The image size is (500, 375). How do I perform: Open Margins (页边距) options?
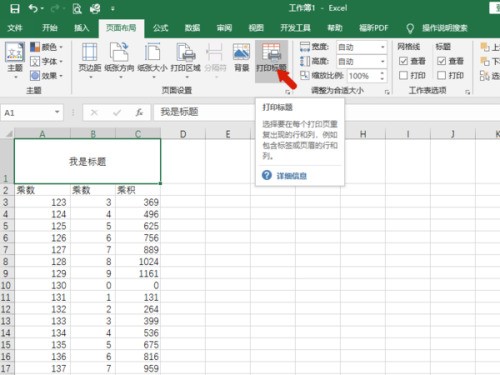click(90, 60)
